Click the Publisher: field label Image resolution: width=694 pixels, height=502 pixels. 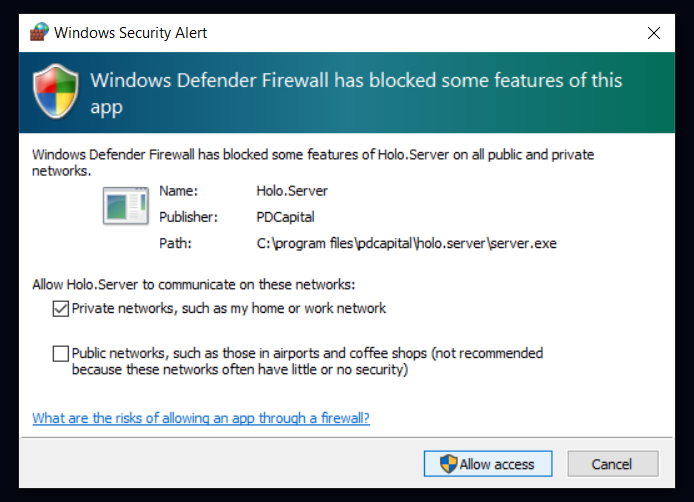(x=189, y=217)
